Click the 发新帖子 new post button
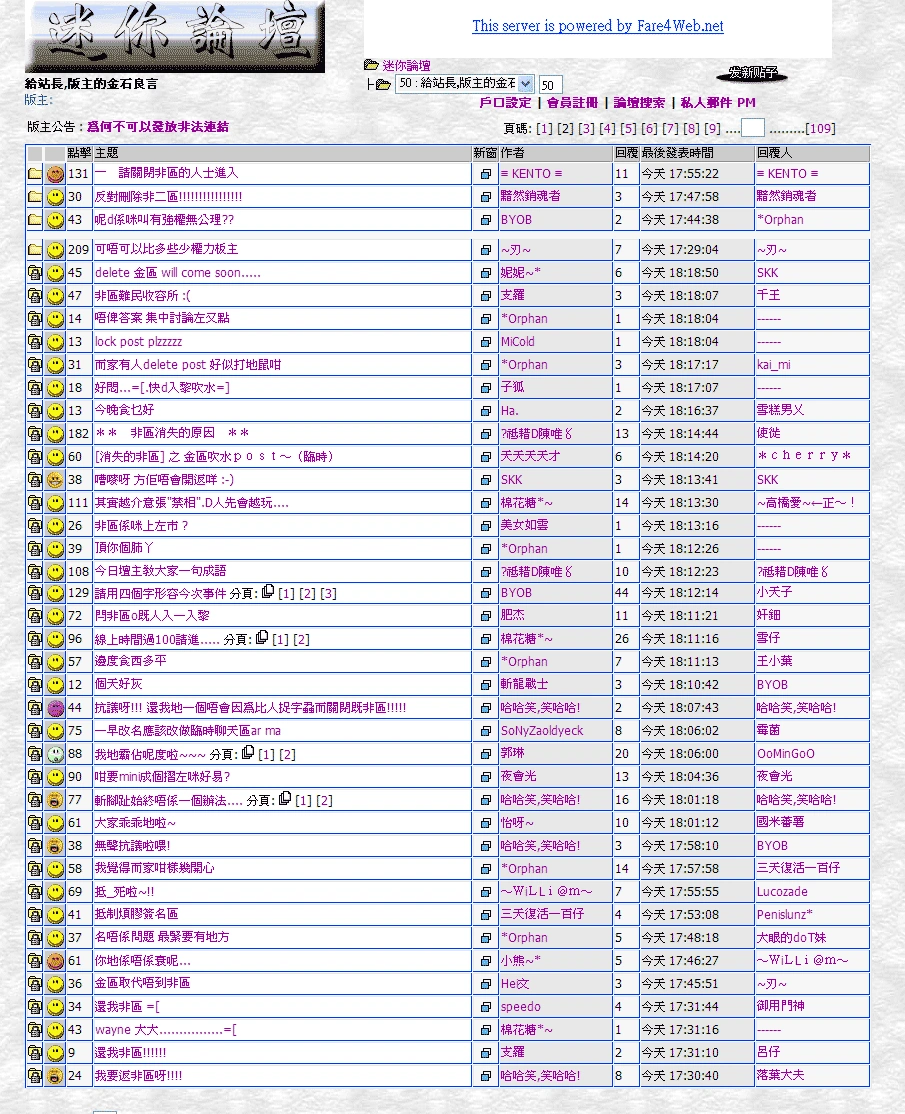The image size is (905, 1114). pos(752,72)
